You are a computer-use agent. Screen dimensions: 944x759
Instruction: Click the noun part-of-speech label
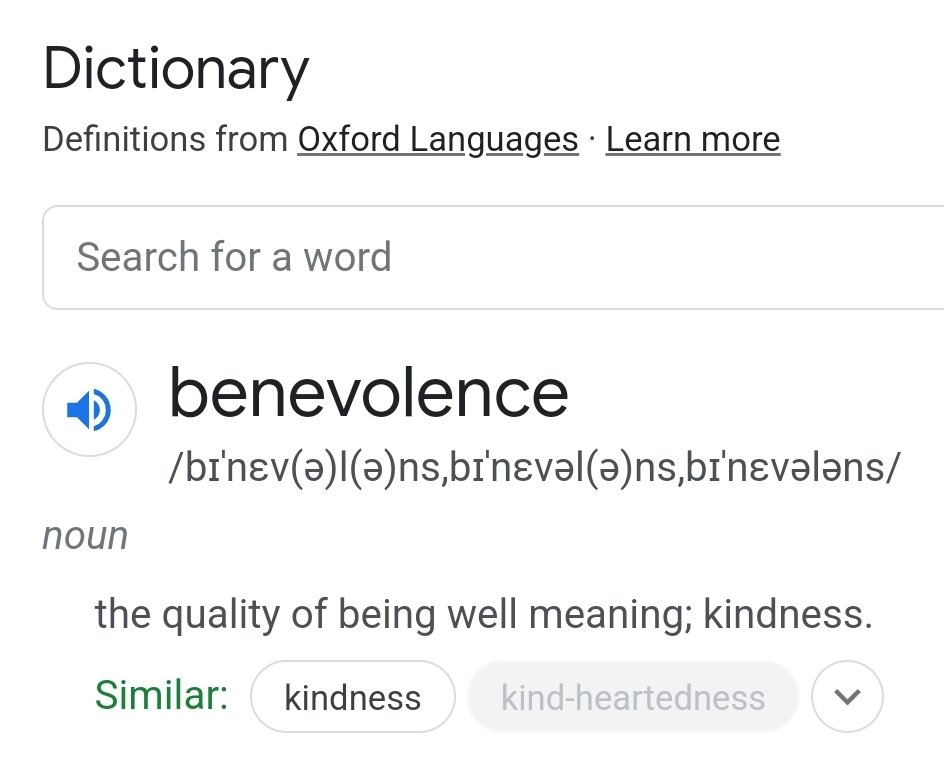click(x=85, y=536)
